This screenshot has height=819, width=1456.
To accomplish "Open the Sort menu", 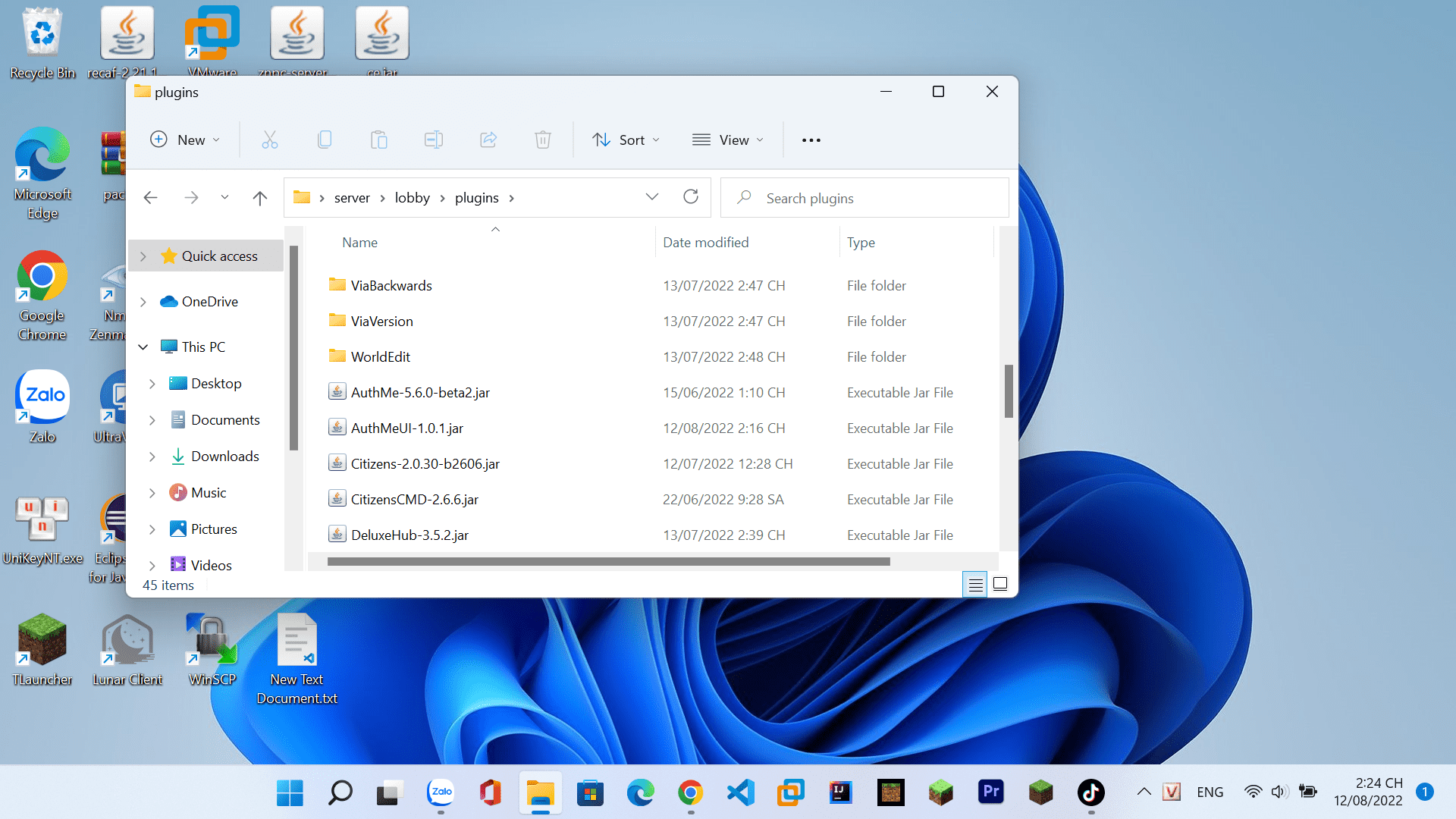I will (x=626, y=140).
